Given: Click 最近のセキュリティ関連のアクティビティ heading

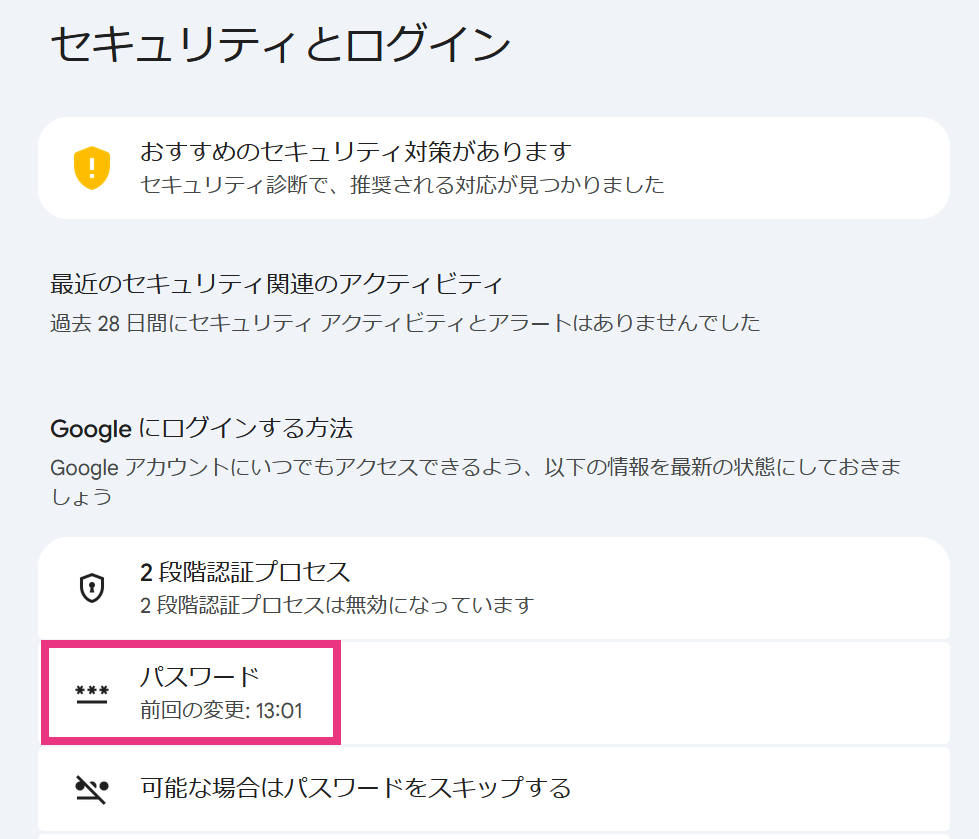Looking at the screenshot, I should point(276,284).
